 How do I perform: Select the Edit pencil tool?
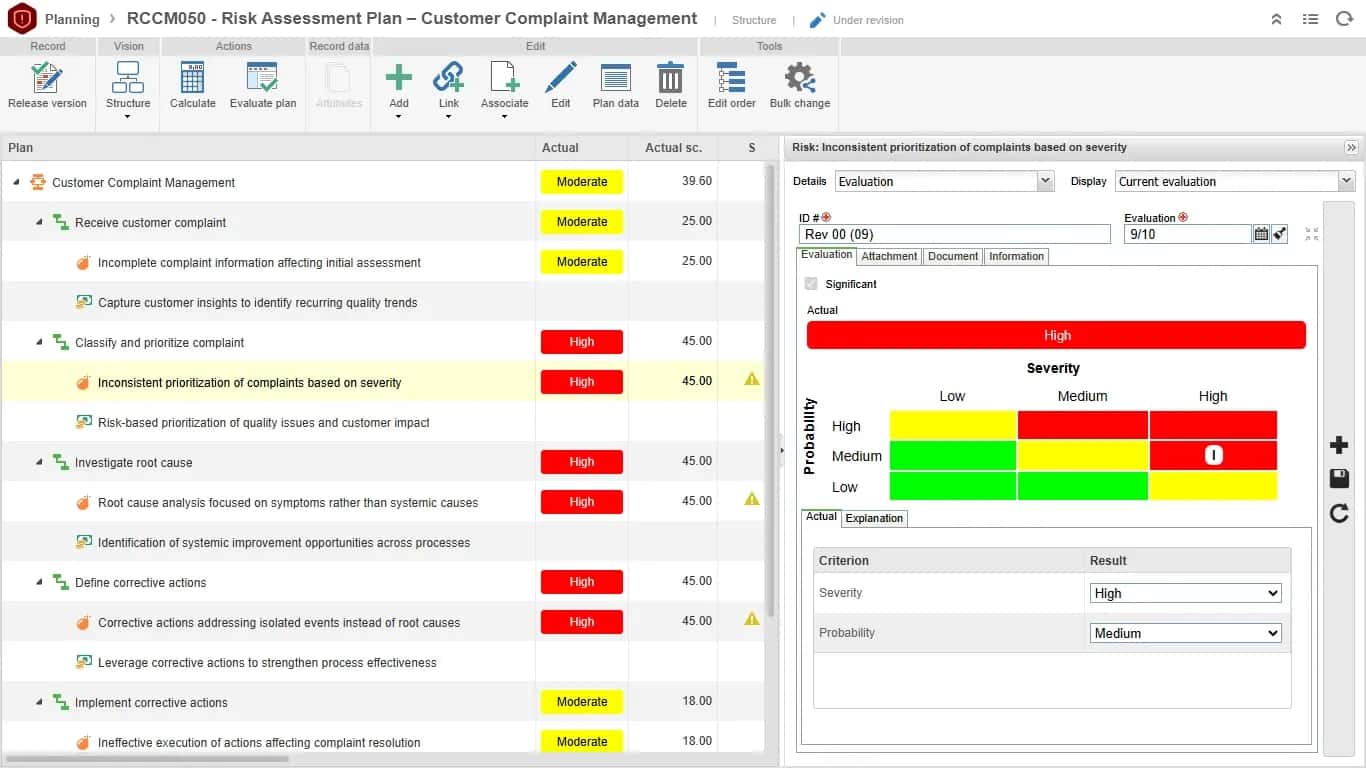(561, 78)
